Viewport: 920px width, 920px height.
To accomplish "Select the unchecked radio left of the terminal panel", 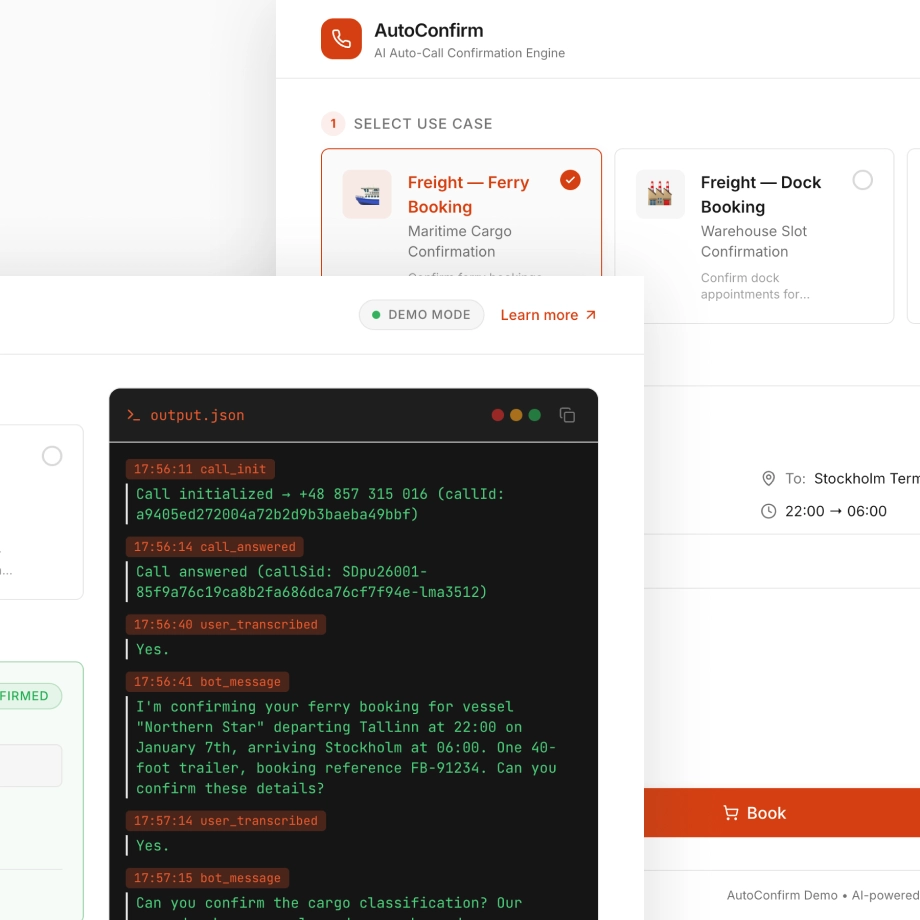I will coord(52,456).
